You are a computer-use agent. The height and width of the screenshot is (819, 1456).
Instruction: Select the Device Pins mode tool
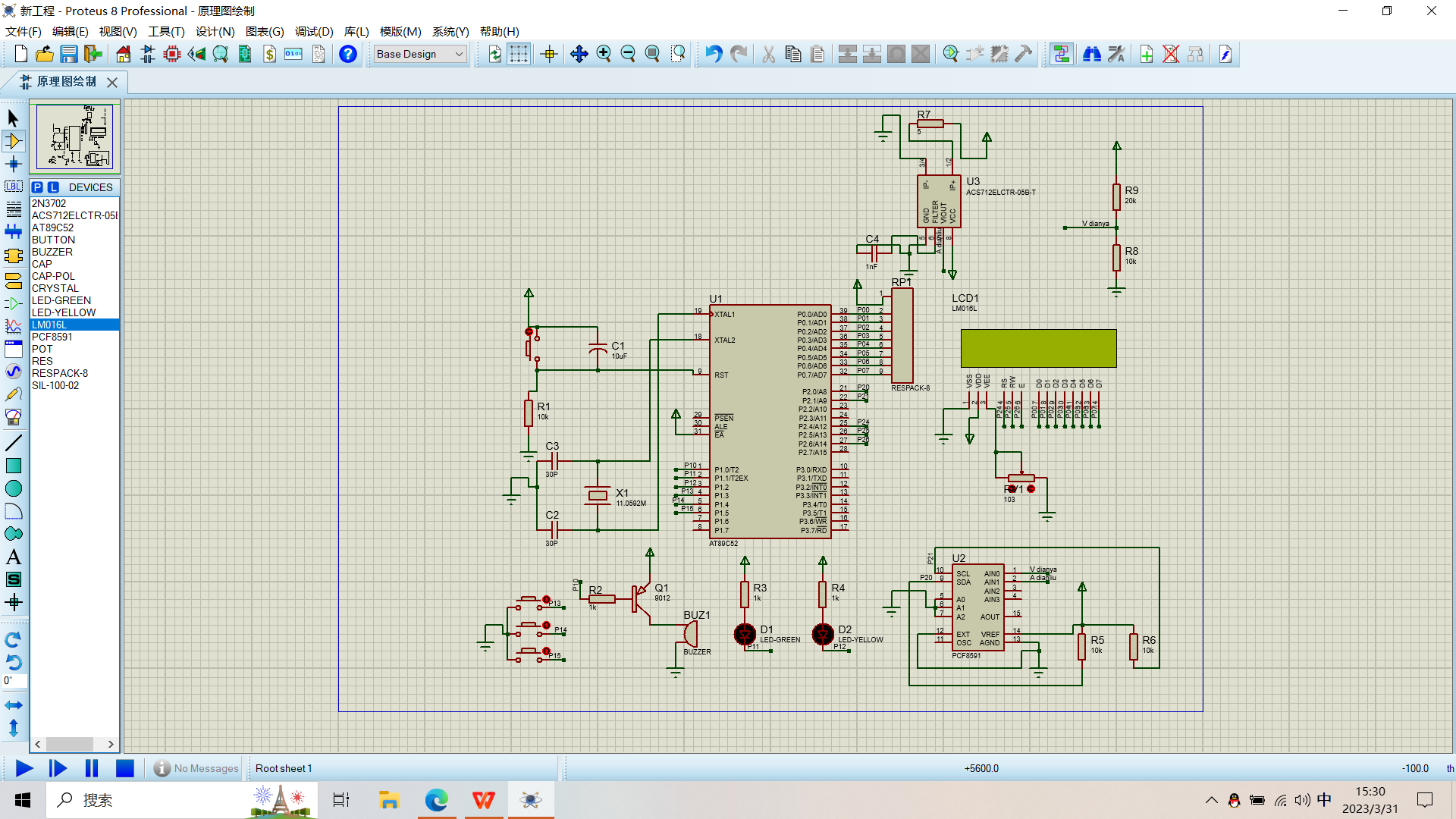pyautogui.click(x=13, y=303)
